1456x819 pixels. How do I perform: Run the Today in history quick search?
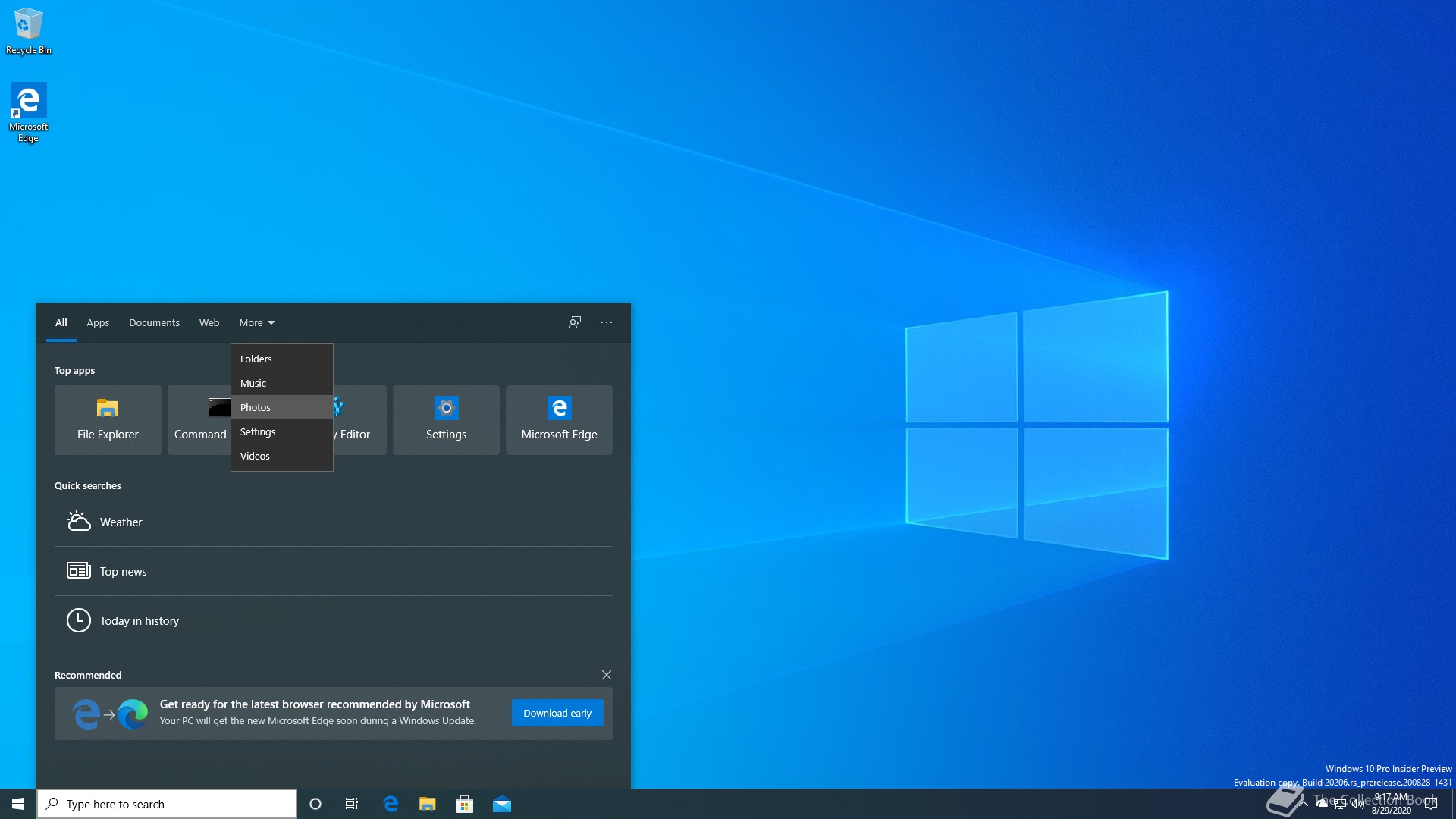334,620
